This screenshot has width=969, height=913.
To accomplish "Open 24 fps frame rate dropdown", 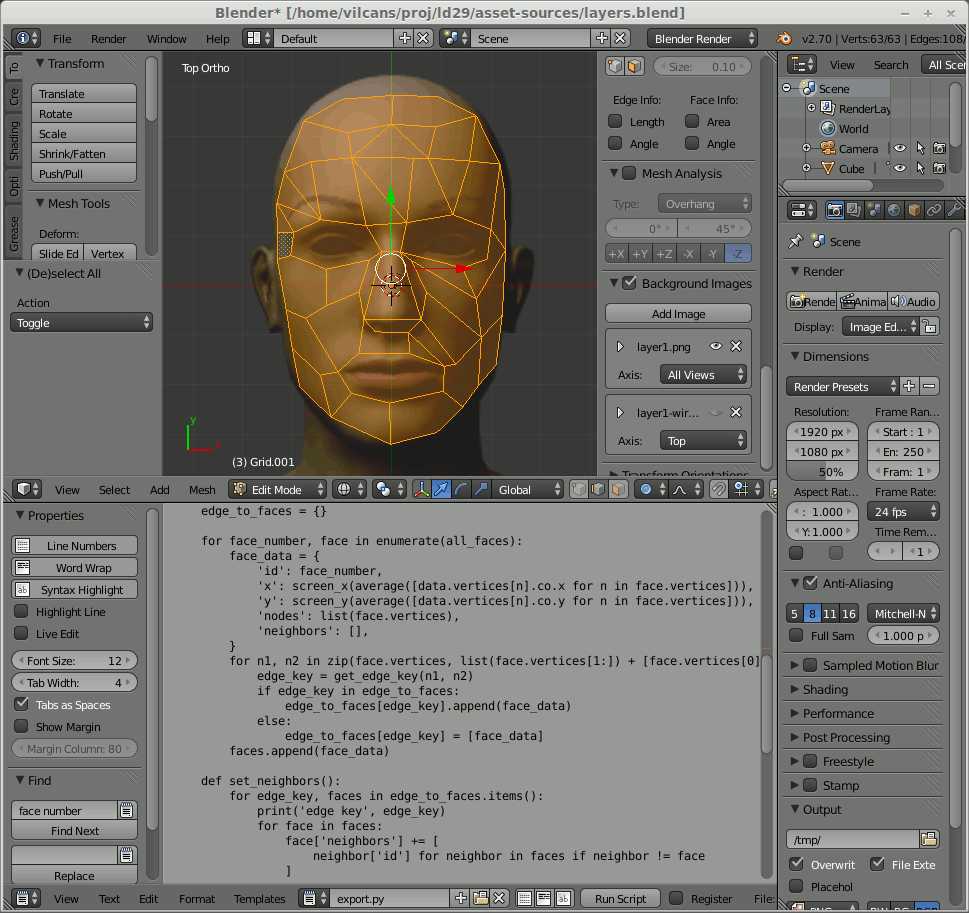I will tap(903, 512).
